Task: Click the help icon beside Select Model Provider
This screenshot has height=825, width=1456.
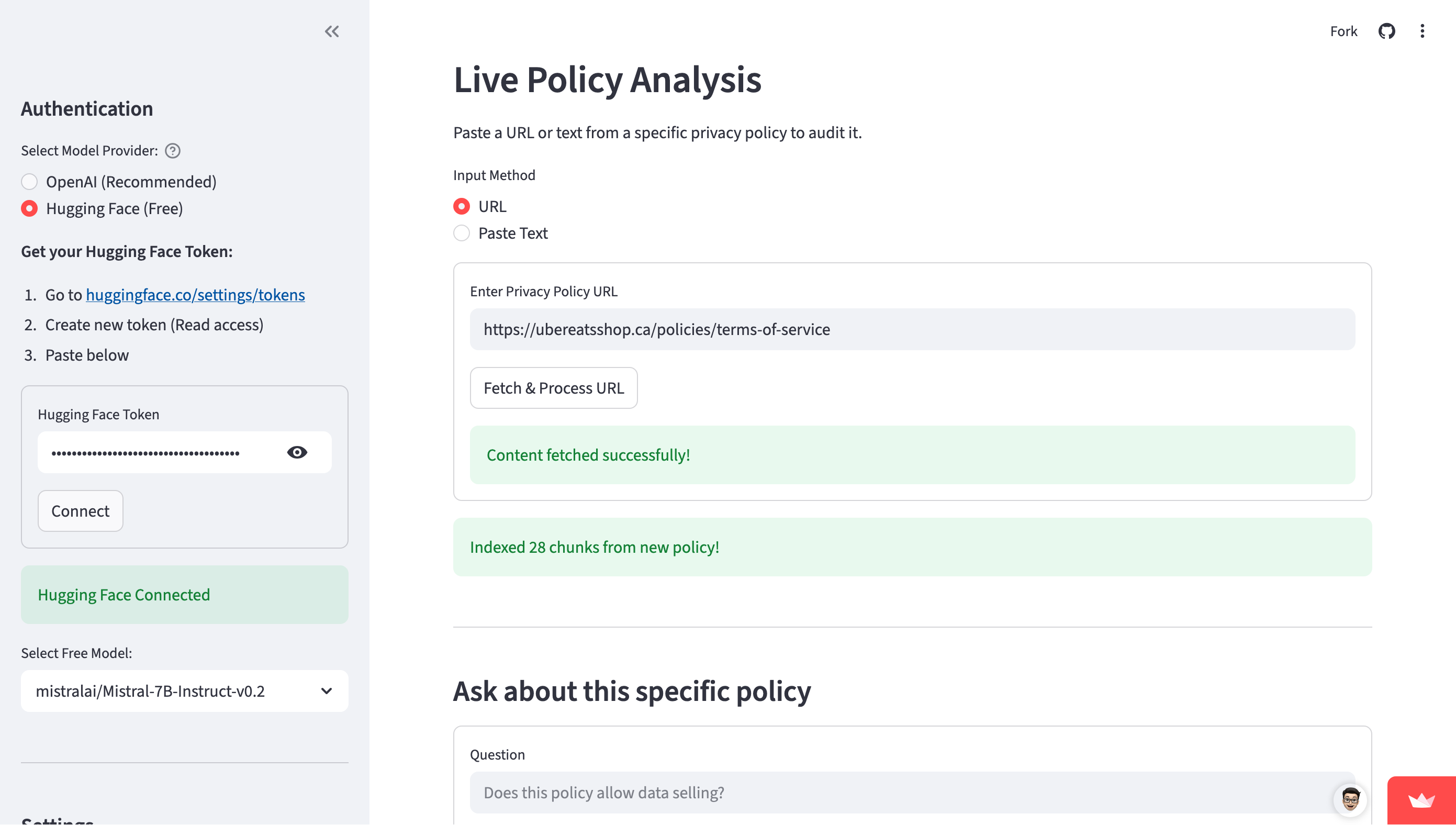Action: tap(173, 151)
